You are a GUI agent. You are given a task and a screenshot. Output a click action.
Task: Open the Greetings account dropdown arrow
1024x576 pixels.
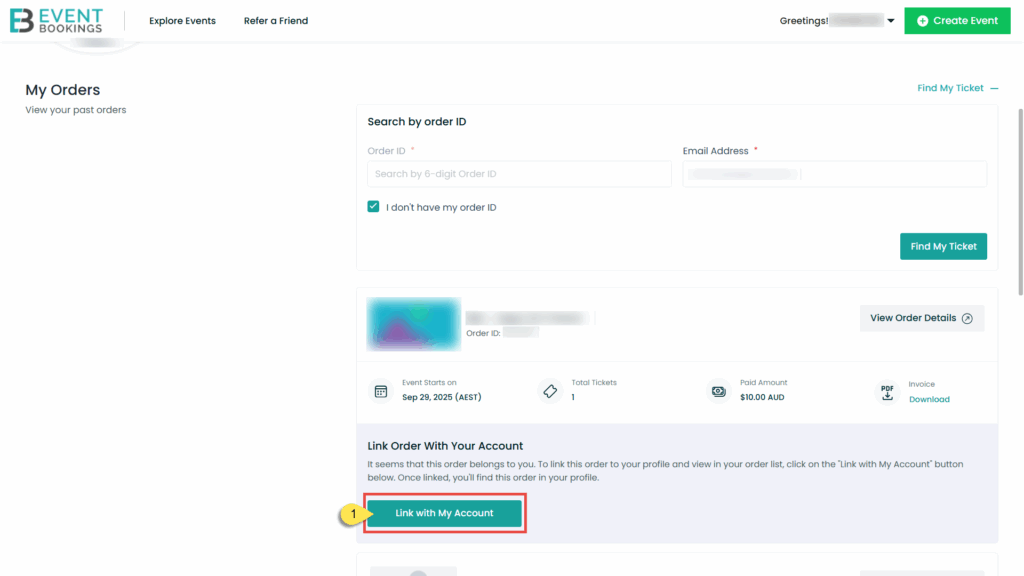point(891,21)
